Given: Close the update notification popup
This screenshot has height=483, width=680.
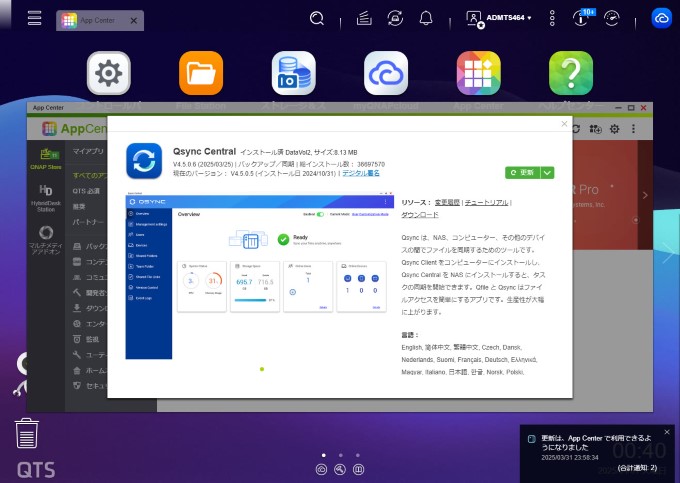Looking at the screenshot, I should click(x=667, y=432).
